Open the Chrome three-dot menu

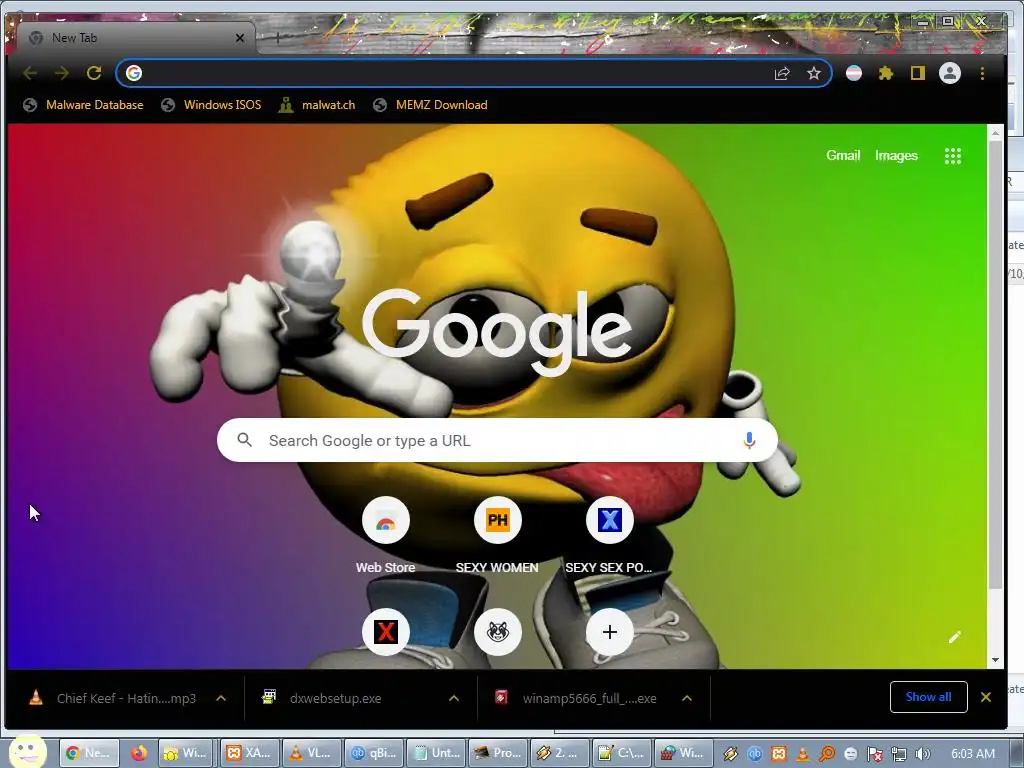coord(982,73)
